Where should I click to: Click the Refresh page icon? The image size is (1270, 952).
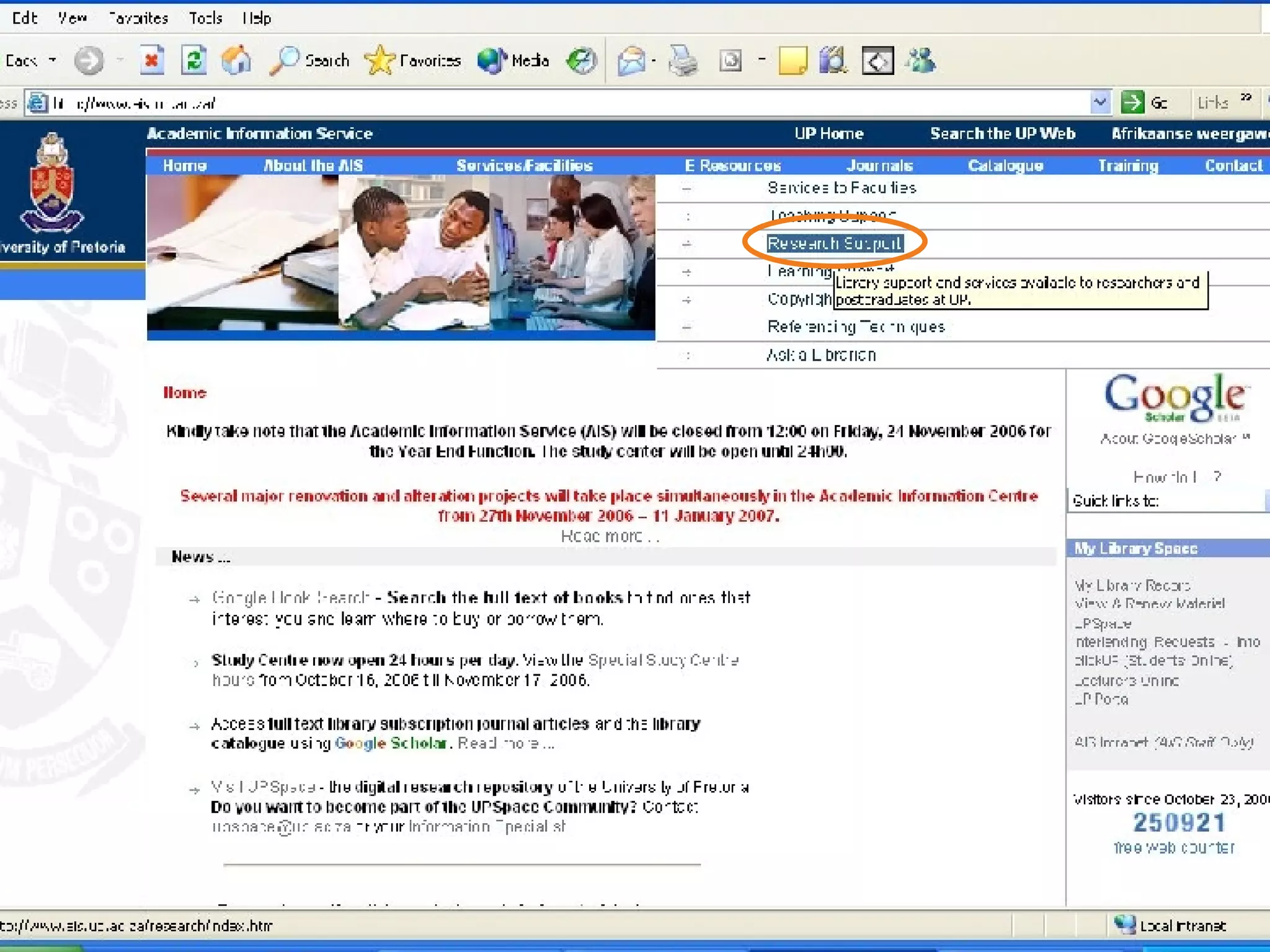[x=194, y=61]
